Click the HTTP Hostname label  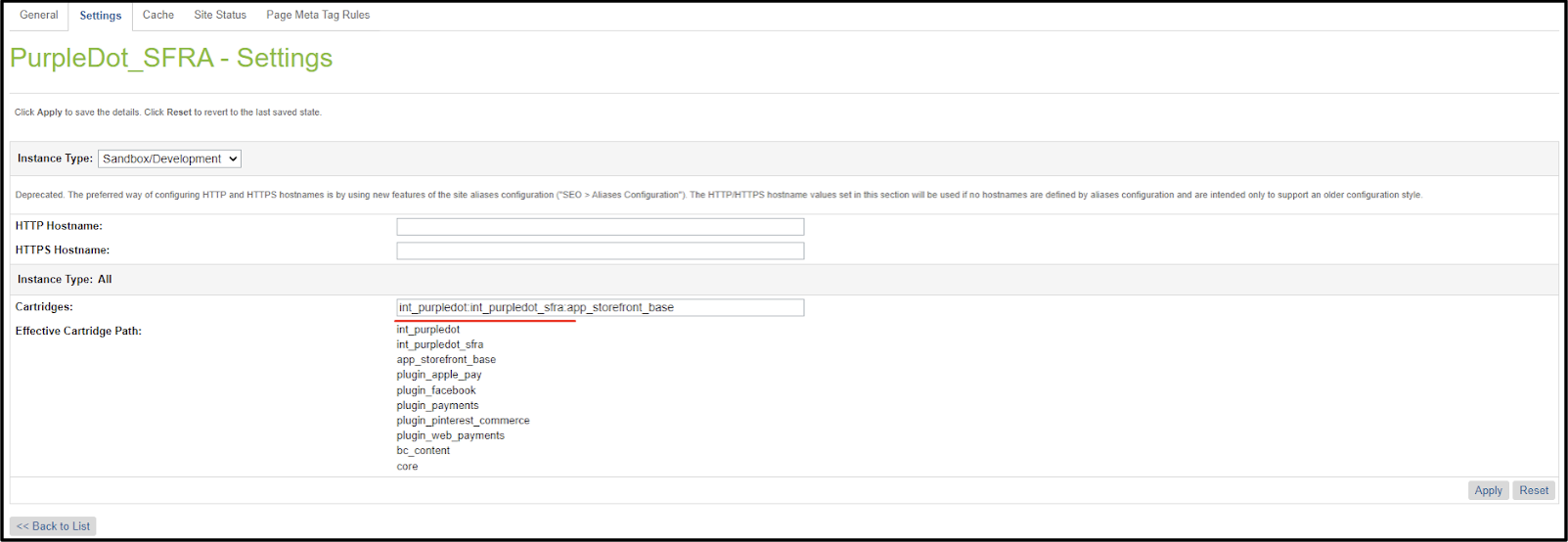pos(59,226)
